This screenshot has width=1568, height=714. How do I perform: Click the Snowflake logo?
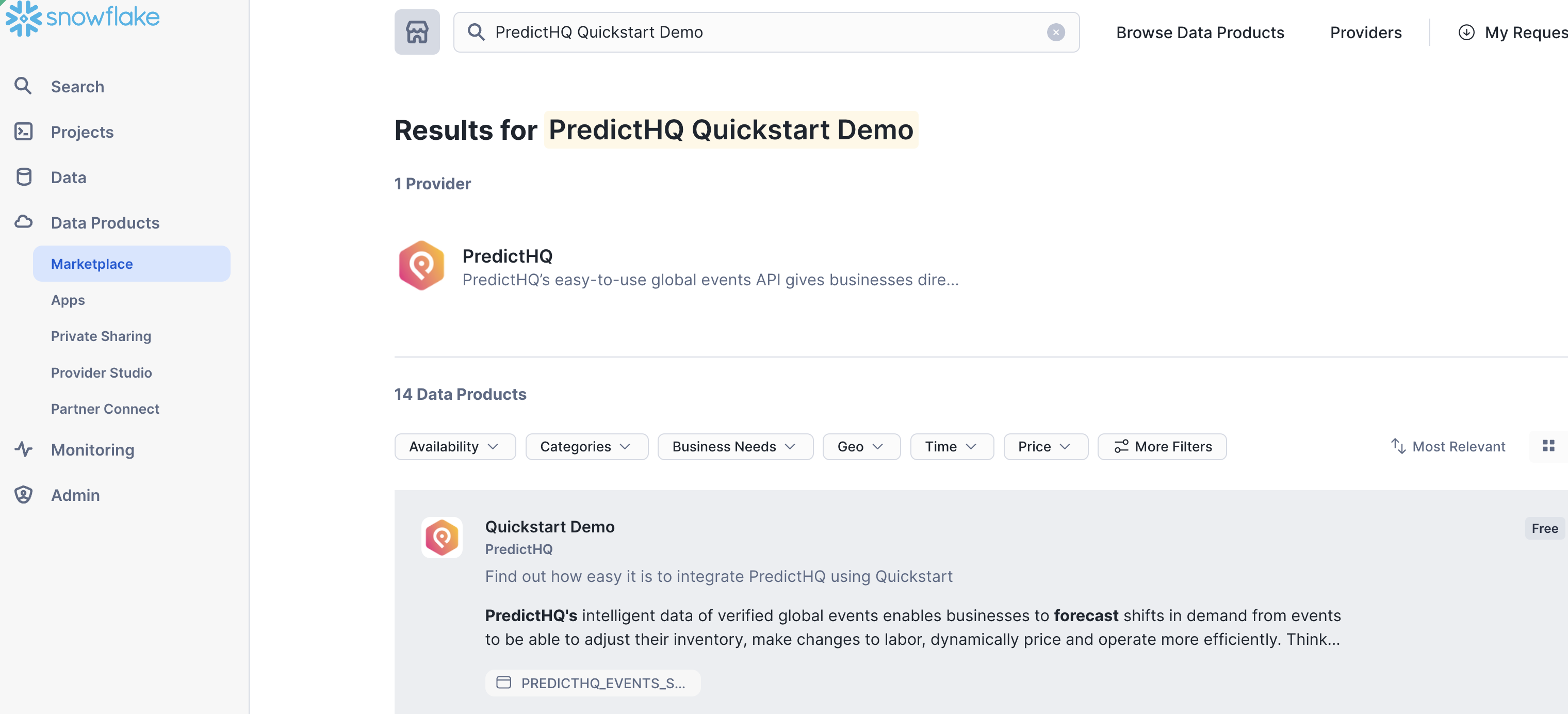(83, 17)
